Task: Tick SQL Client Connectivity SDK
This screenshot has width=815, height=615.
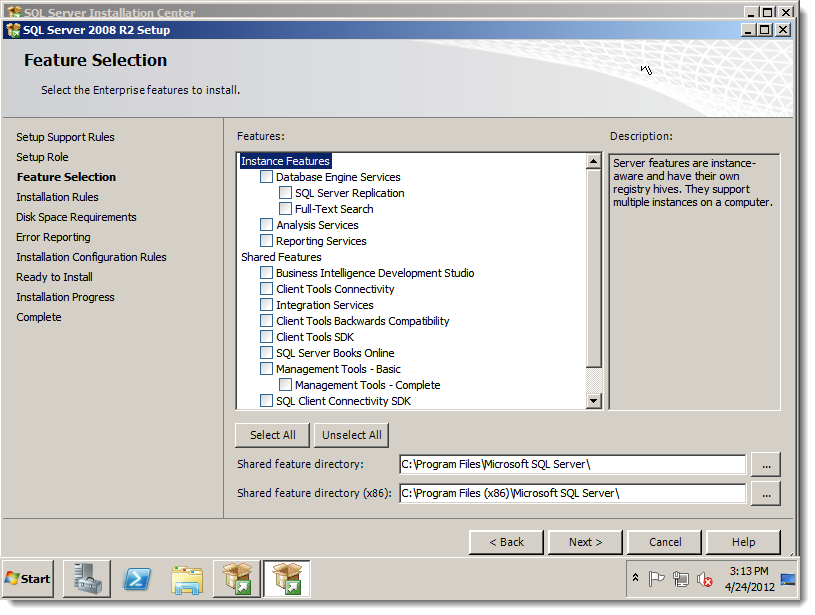Action: tap(266, 401)
